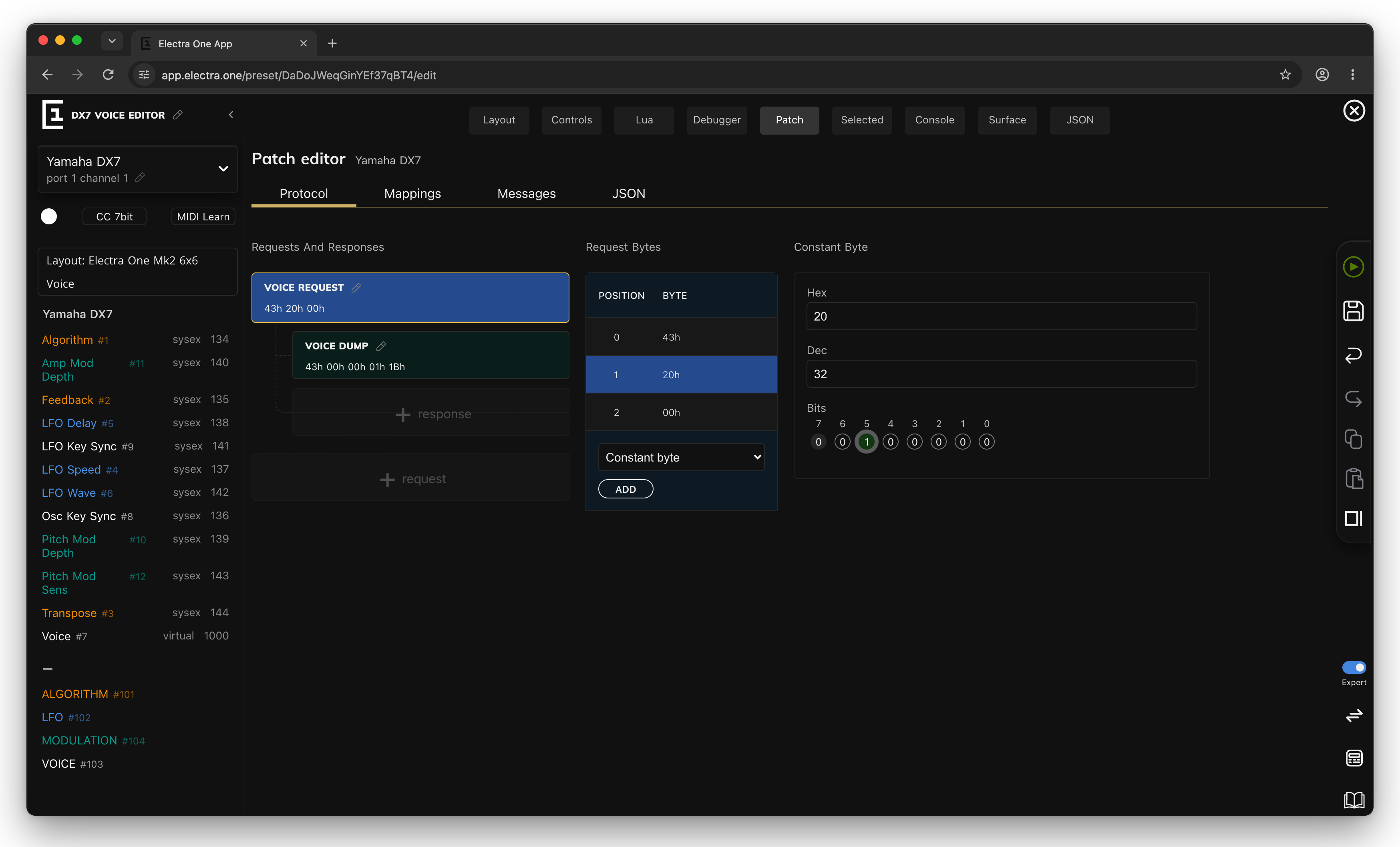This screenshot has width=1400, height=847.
Task: Toggle bit 4 of constant byte
Action: click(890, 442)
